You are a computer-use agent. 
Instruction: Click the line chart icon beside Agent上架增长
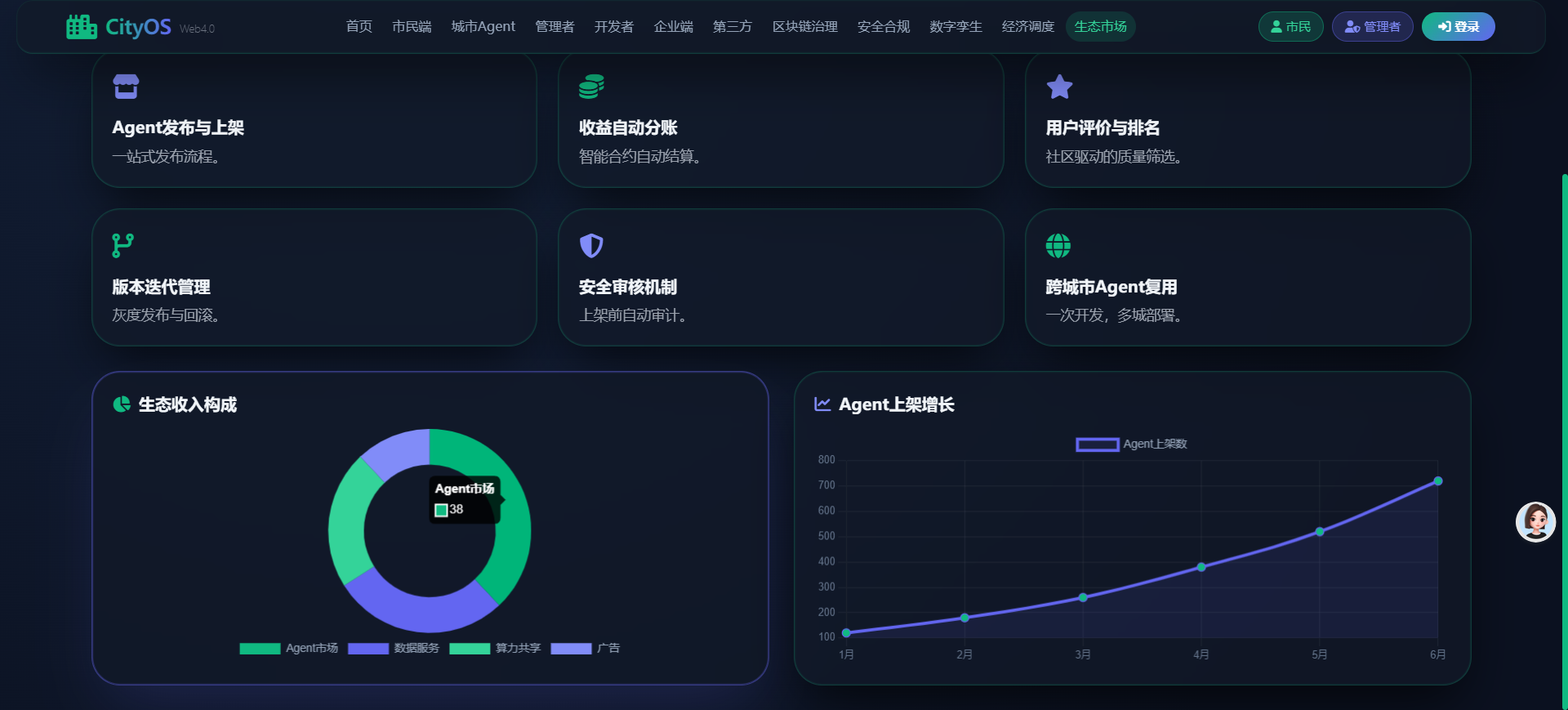(822, 404)
